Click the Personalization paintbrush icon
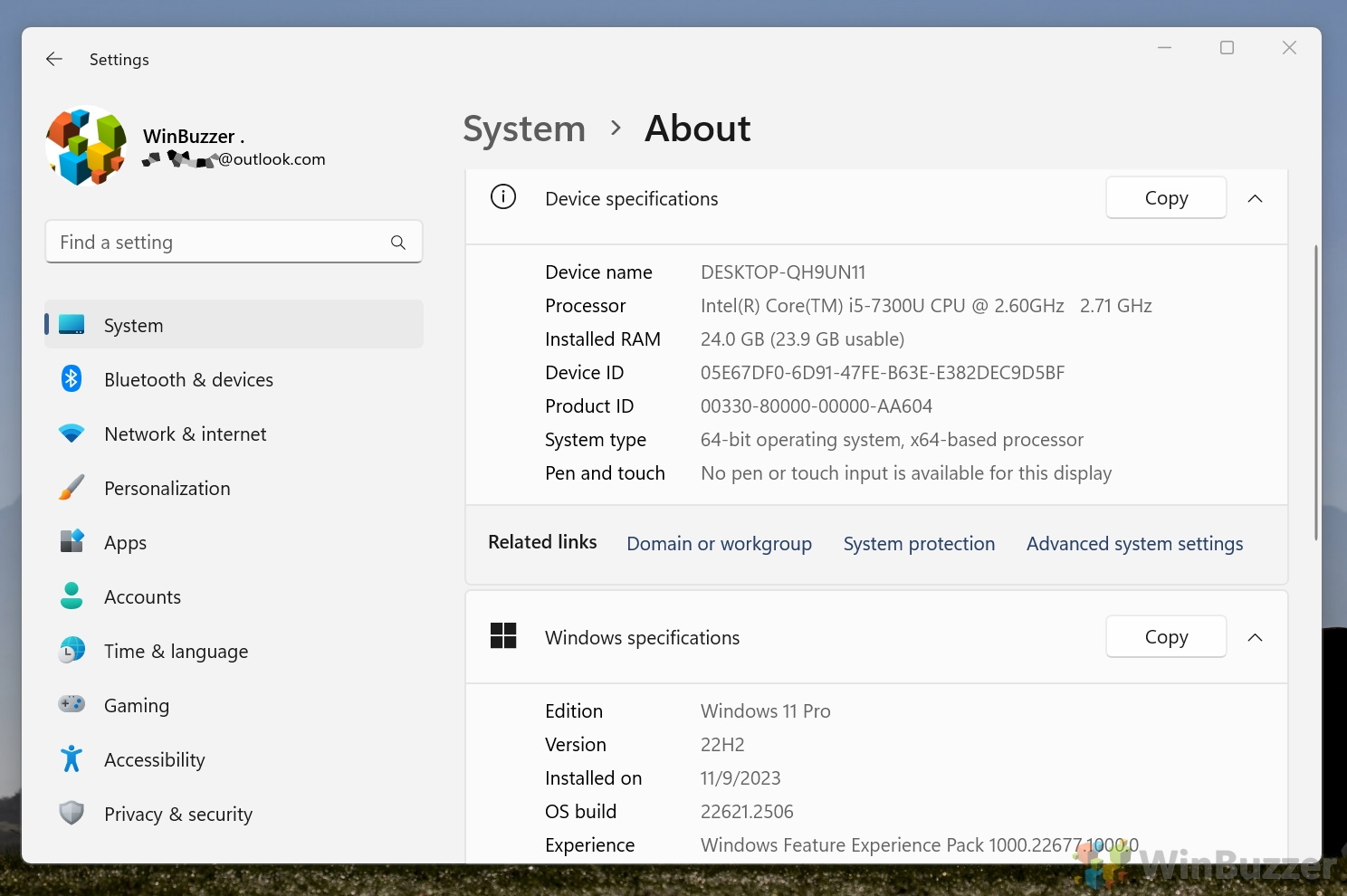1347x896 pixels. 72,488
